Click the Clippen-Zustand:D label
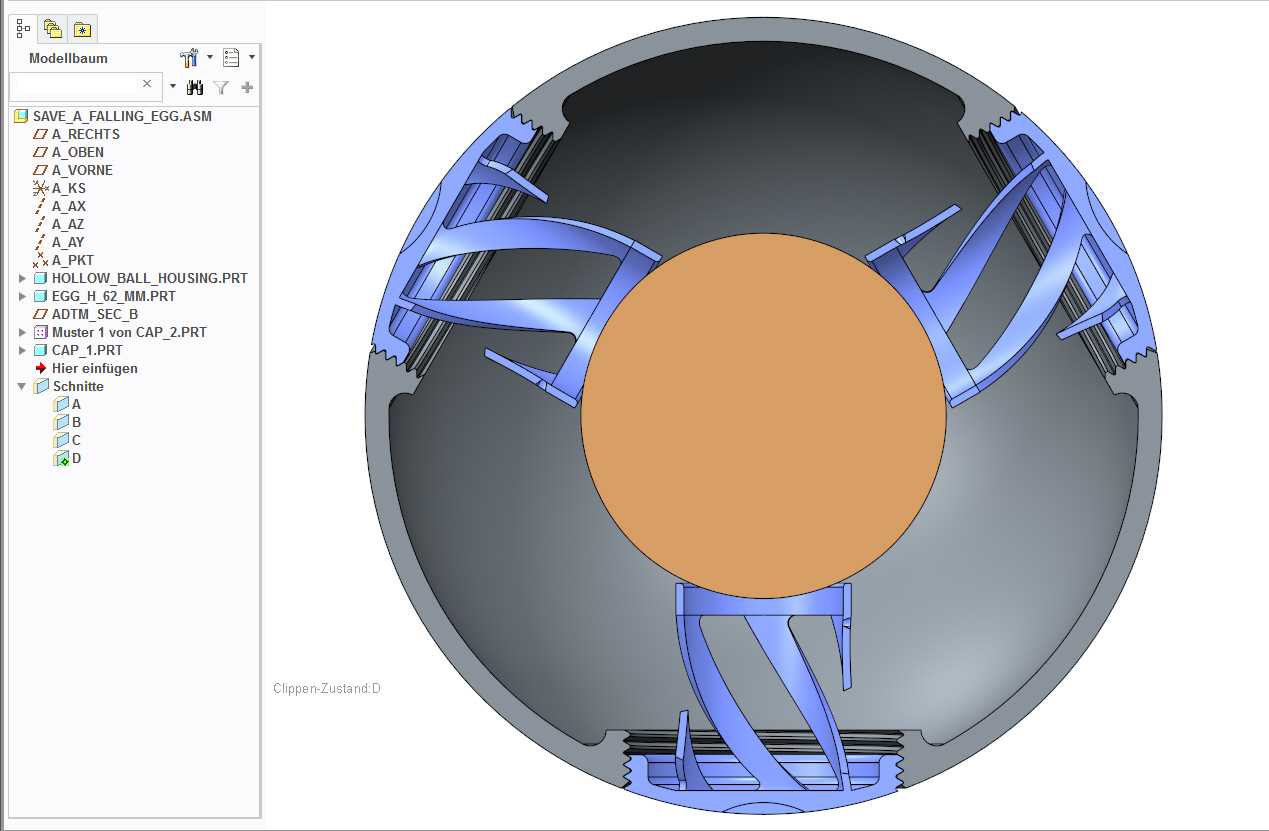Screen dimensions: 1269x831 coord(327,689)
